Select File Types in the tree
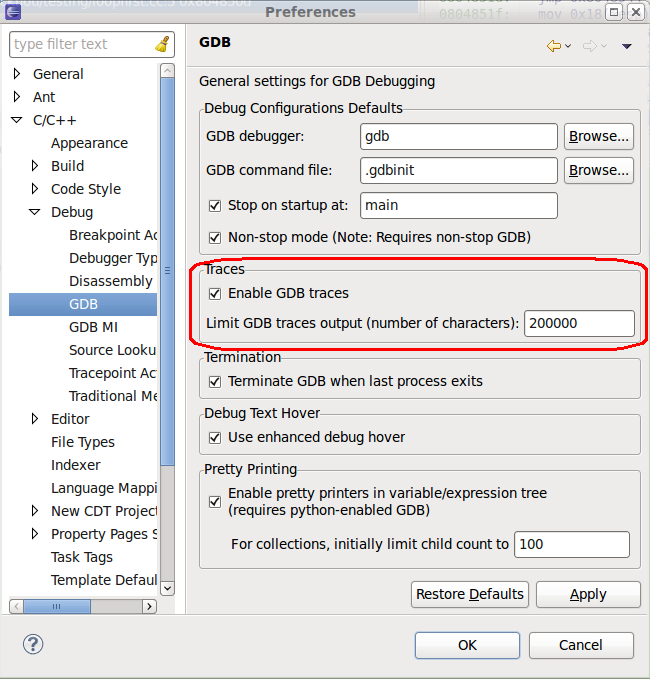 pyautogui.click(x=83, y=442)
